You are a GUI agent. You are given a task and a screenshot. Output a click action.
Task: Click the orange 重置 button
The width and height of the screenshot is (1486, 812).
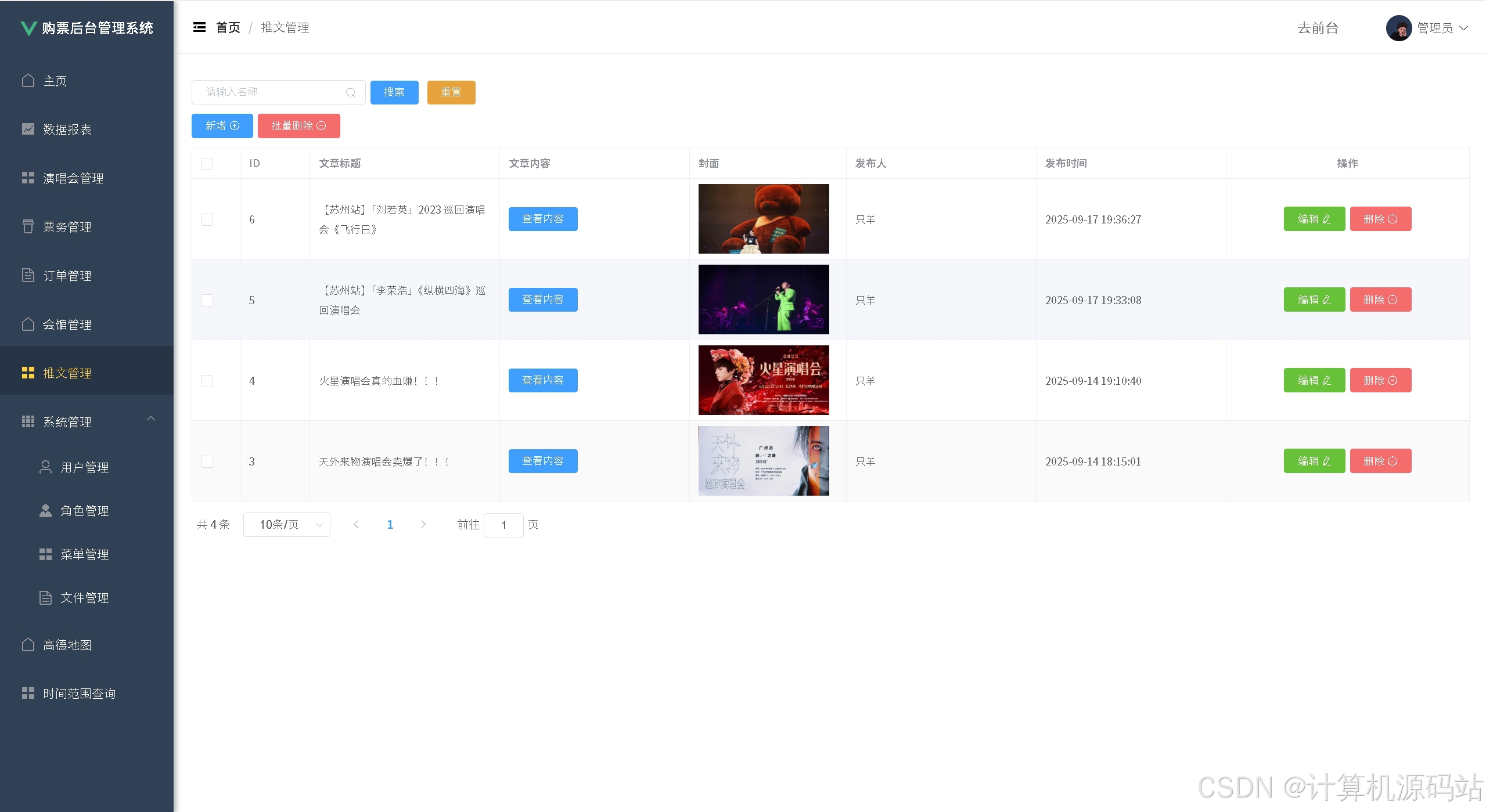point(451,92)
